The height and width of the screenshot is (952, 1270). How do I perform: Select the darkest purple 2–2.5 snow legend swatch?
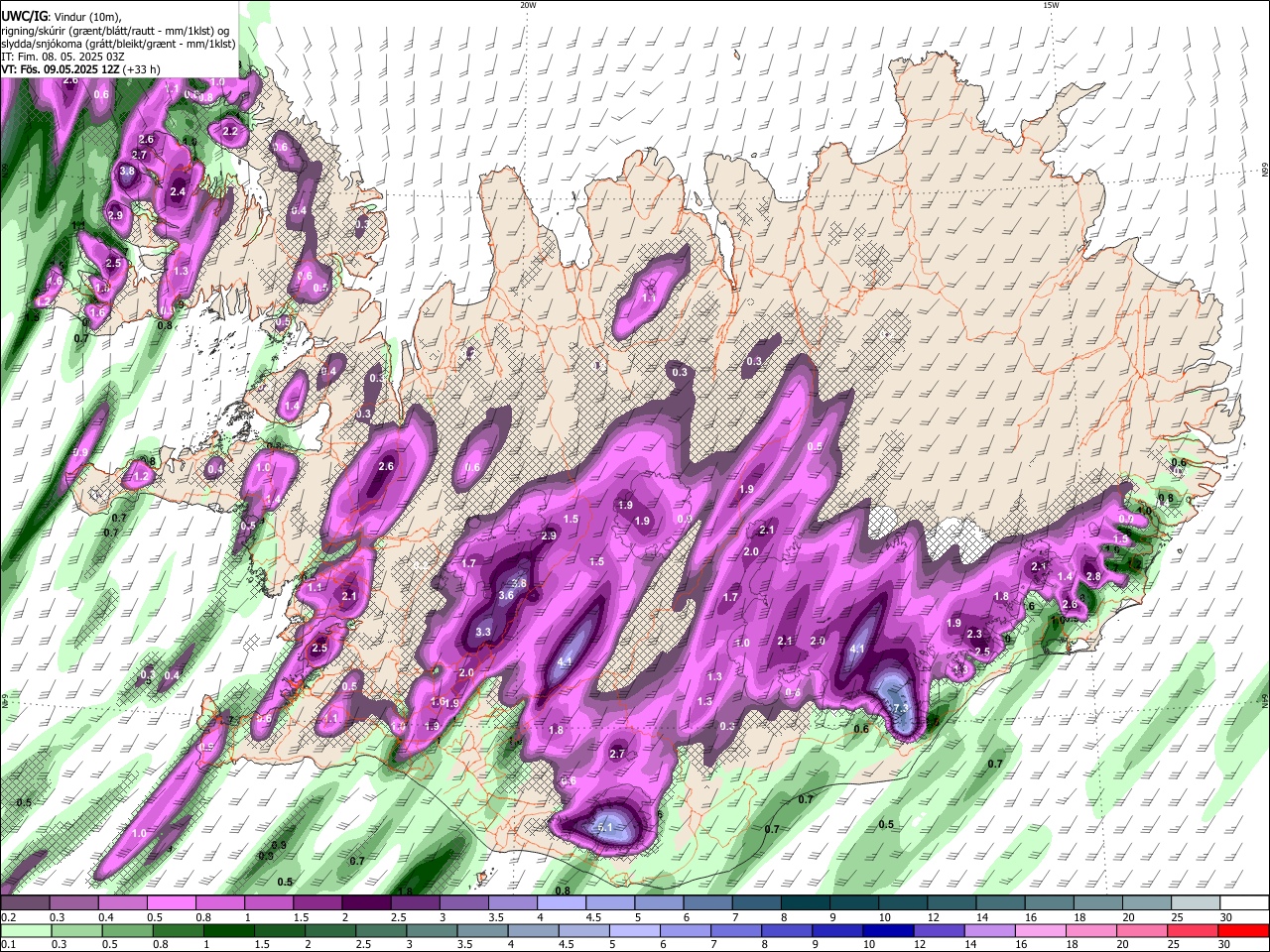click(365, 903)
